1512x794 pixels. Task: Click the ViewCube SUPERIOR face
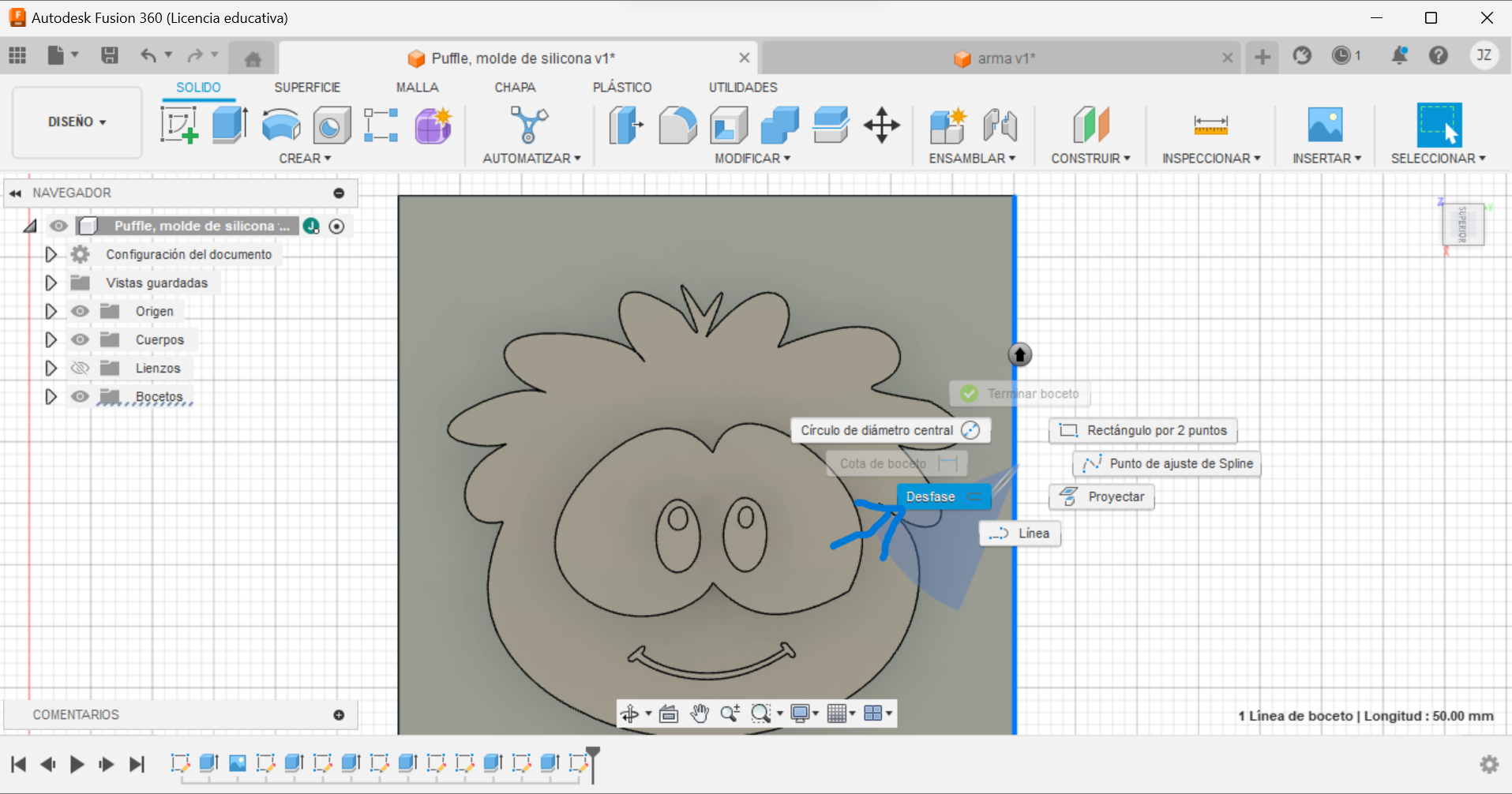point(1462,225)
